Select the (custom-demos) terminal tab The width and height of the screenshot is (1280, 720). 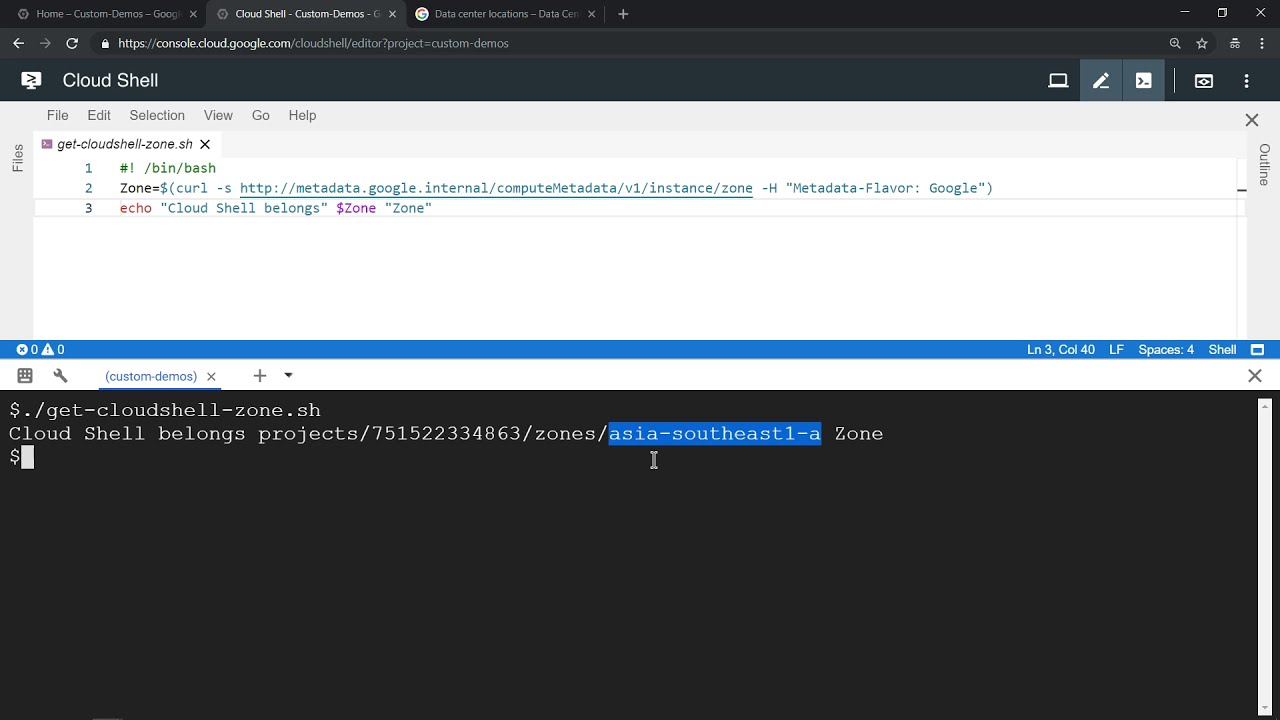(x=151, y=377)
